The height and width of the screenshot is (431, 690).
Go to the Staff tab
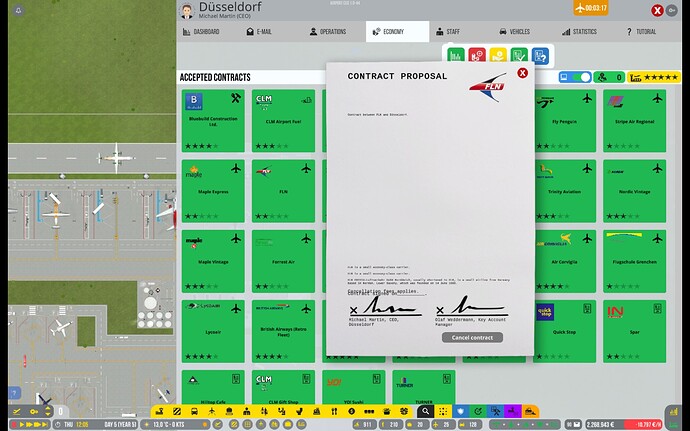[448, 32]
